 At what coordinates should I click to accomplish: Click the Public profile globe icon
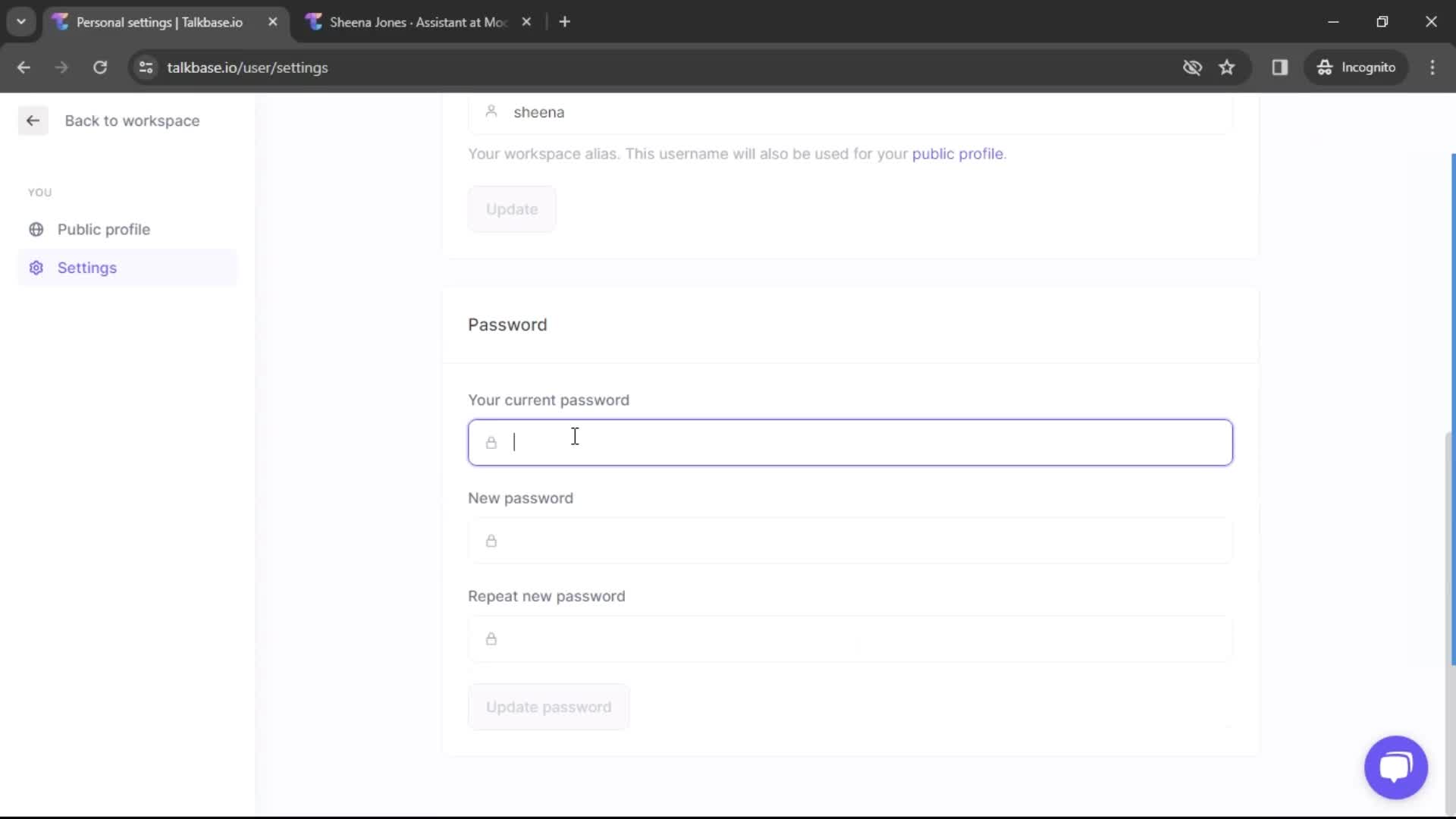coord(36,229)
